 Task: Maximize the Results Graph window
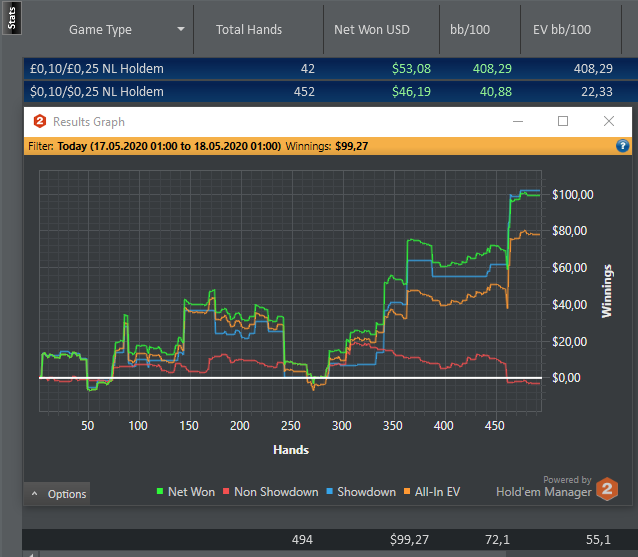point(563,121)
